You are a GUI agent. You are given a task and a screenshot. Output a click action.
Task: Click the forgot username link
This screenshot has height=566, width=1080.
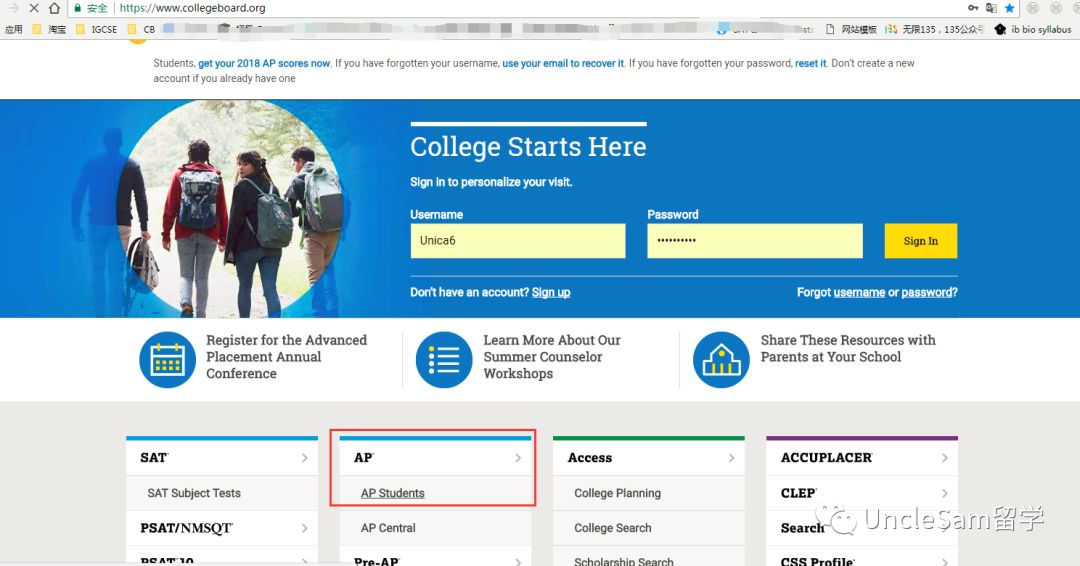pyautogui.click(x=859, y=293)
